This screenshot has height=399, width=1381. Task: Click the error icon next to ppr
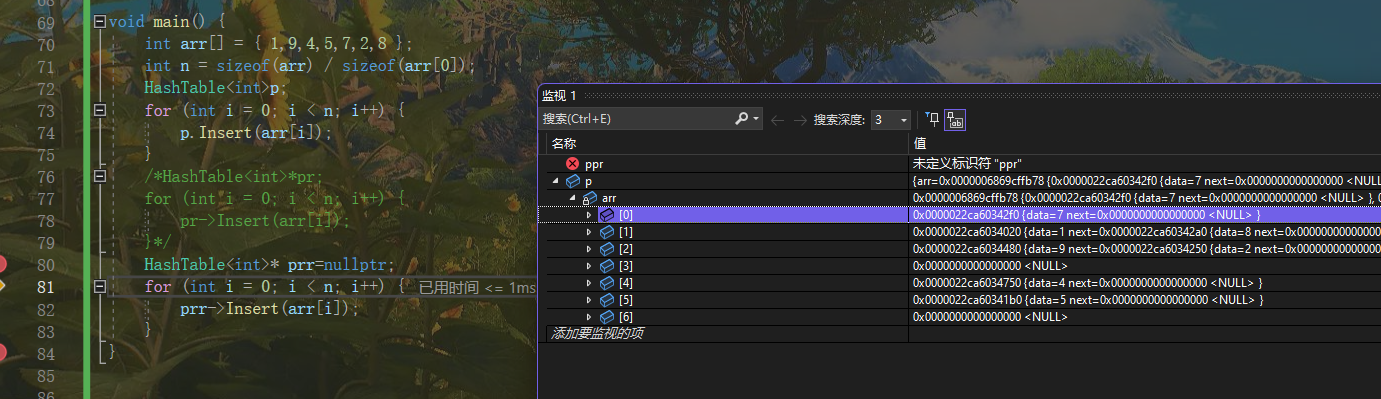[572, 163]
